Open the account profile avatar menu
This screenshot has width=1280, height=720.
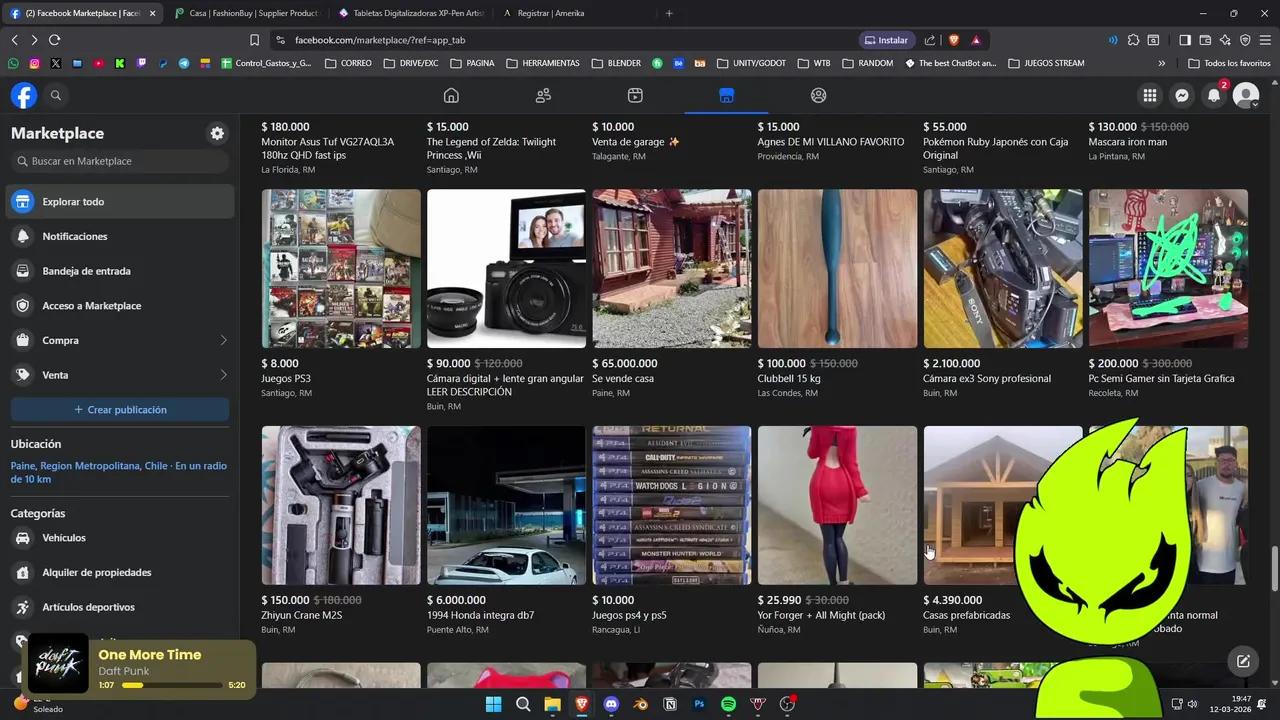click(1246, 95)
